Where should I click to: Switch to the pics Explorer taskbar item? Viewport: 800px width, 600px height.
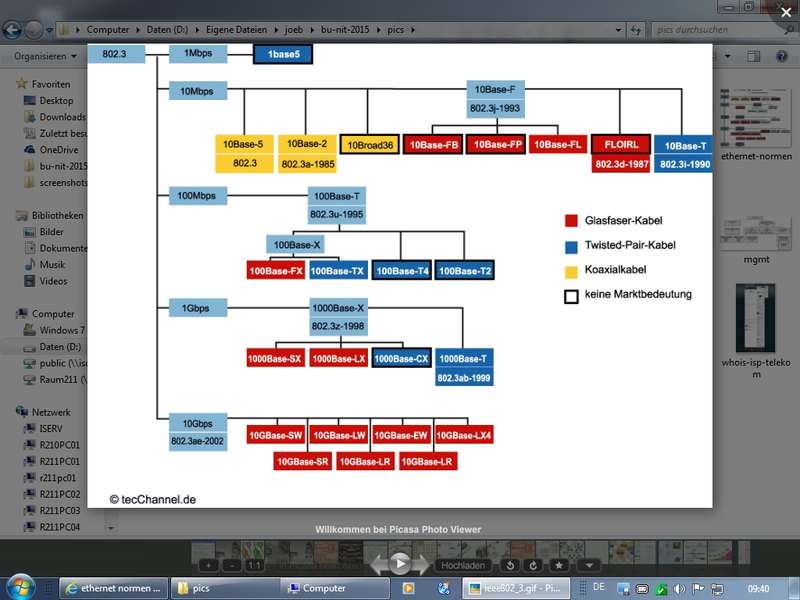pyautogui.click(x=224, y=588)
